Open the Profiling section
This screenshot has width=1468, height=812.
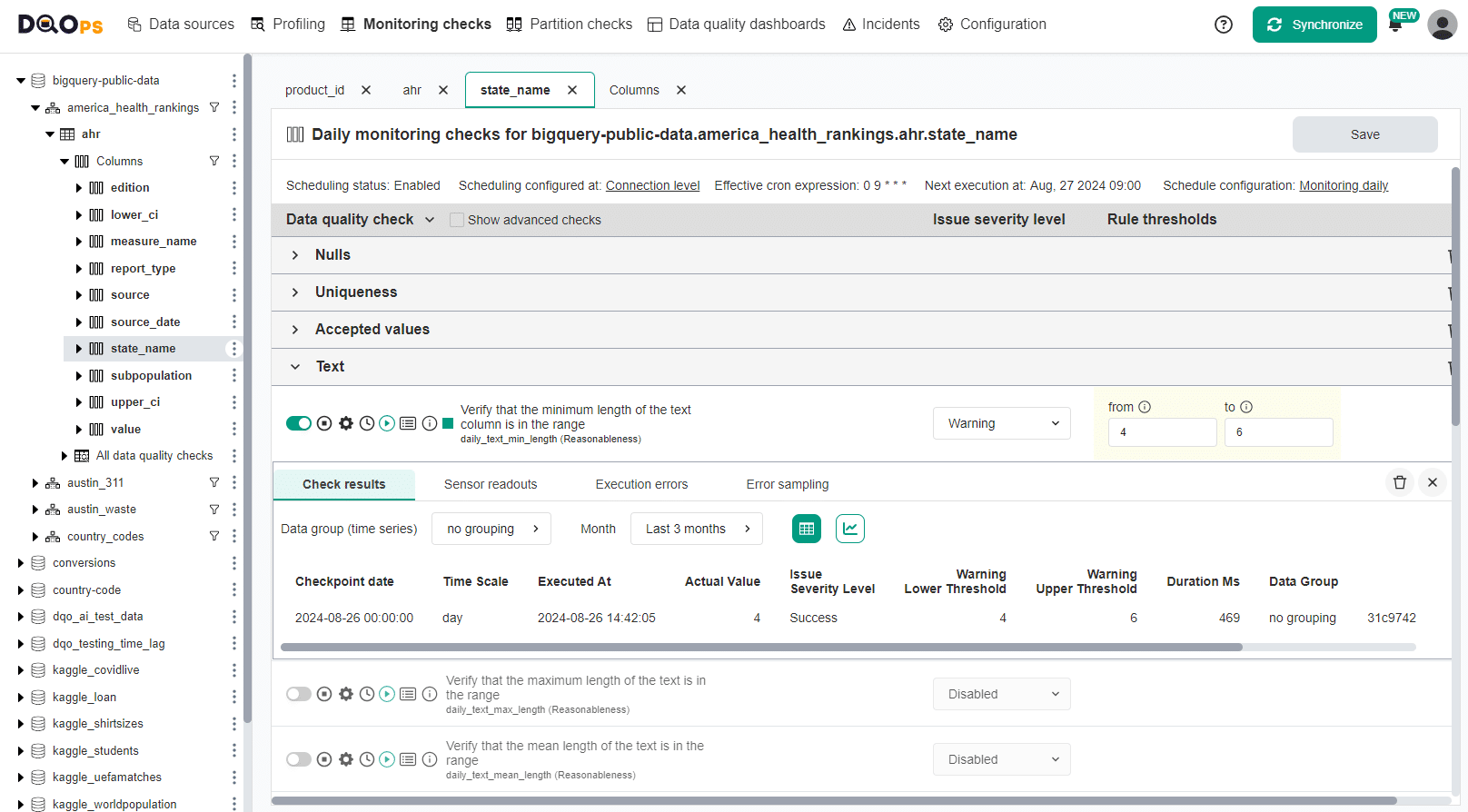[288, 25]
